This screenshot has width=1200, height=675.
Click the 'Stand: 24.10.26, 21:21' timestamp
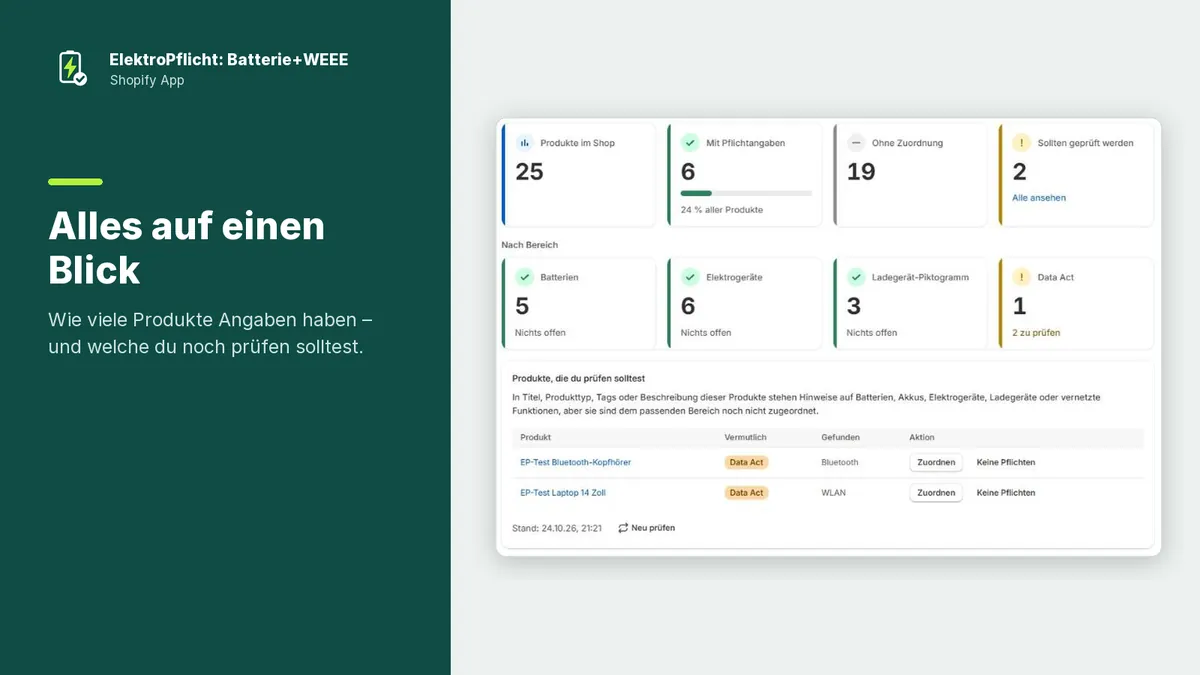(x=557, y=527)
